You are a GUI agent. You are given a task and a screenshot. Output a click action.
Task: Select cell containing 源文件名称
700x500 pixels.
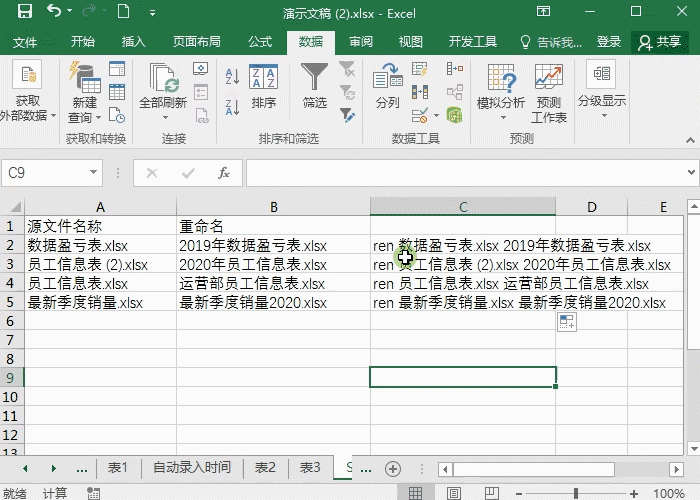(x=100, y=226)
